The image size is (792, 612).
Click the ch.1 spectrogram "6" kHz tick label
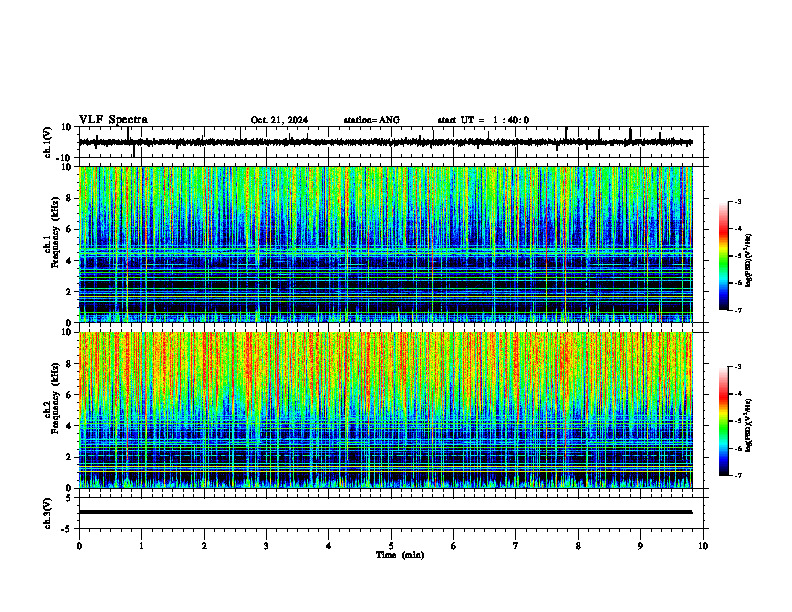(x=69, y=230)
